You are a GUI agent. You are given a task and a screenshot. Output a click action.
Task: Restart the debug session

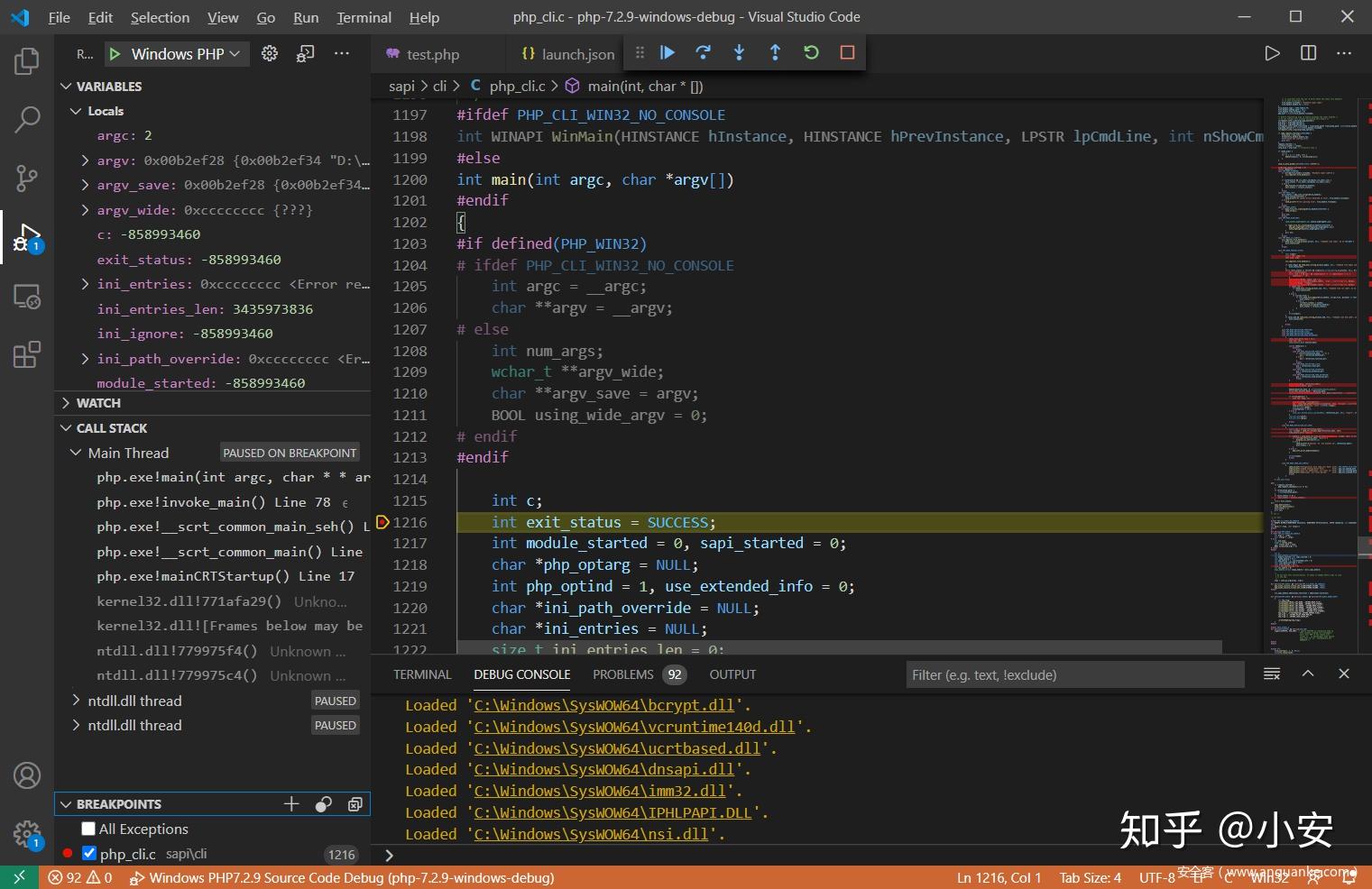pos(811,53)
